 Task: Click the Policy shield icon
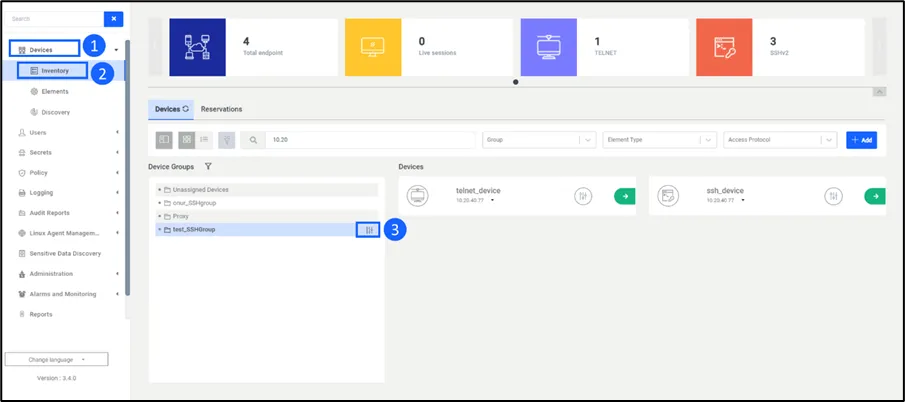pos(22,173)
